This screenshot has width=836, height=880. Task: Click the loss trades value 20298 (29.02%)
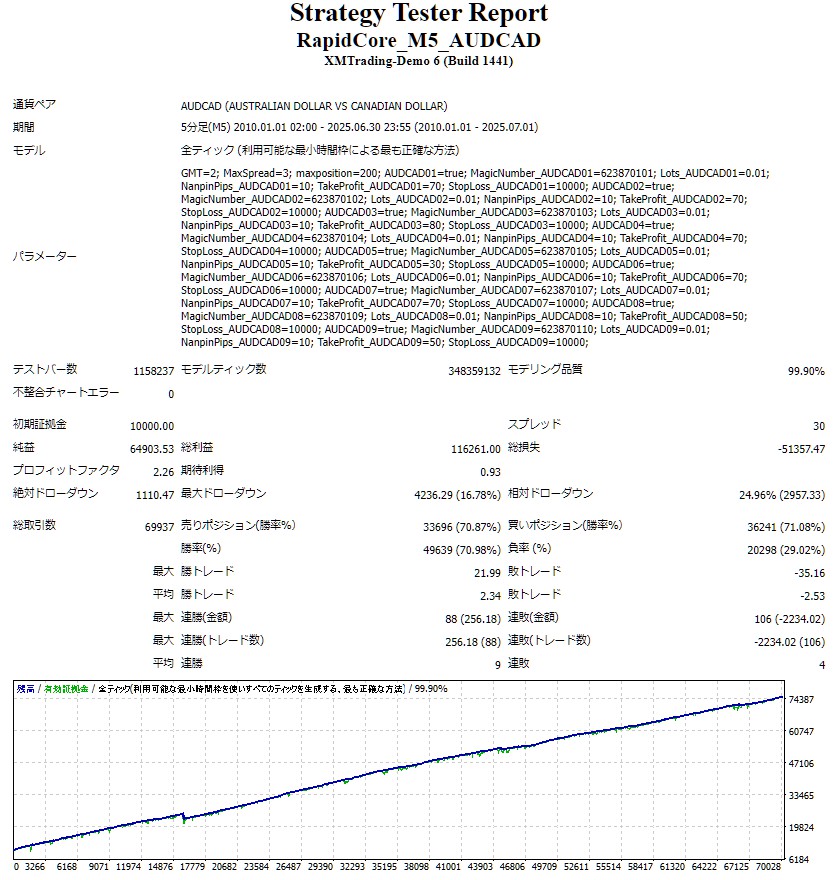[x=786, y=550]
